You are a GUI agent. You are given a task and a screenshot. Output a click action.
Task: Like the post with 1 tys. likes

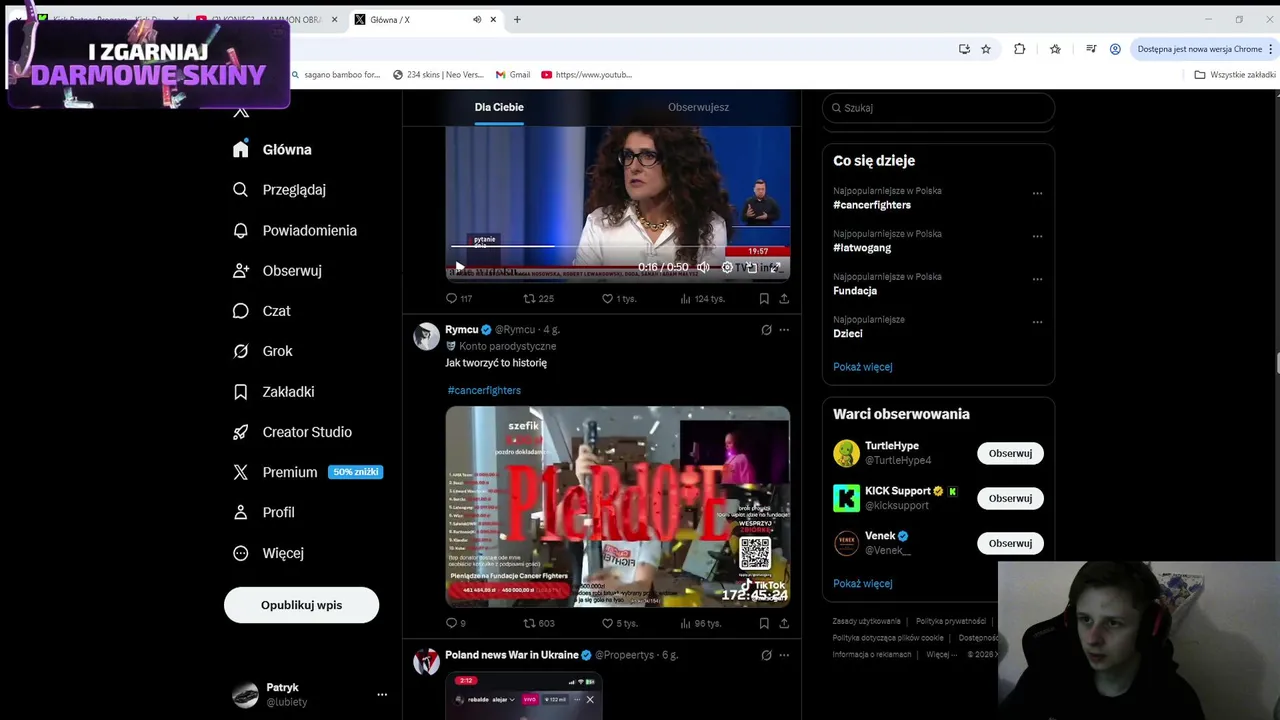pos(619,298)
